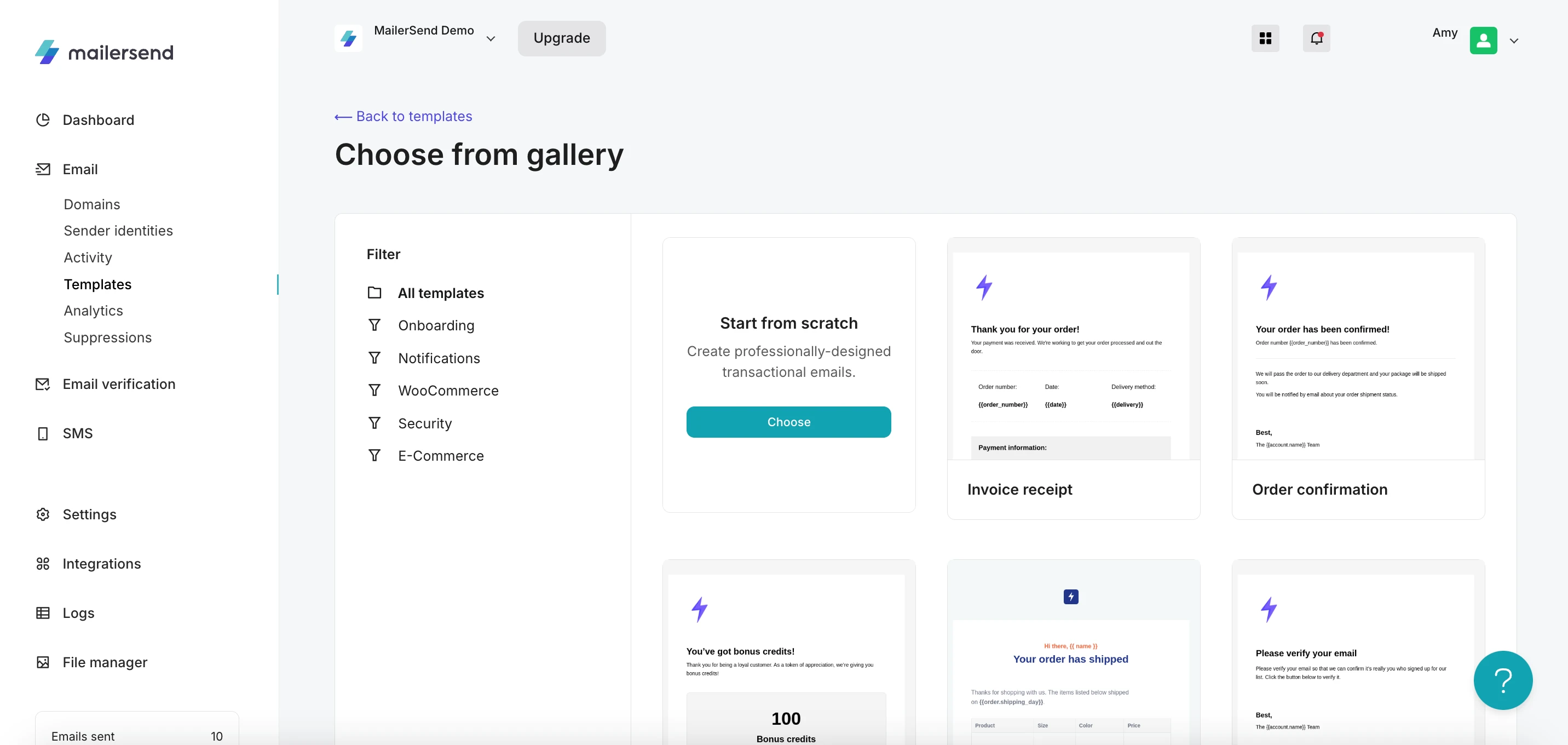Image resolution: width=1568 pixels, height=745 pixels.
Task: Open the apps grid icon
Action: (1265, 38)
